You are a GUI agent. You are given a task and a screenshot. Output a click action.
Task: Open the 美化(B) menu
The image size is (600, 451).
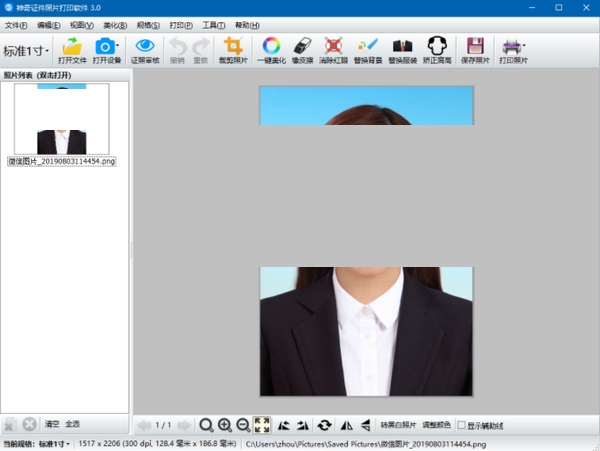[x=115, y=24]
